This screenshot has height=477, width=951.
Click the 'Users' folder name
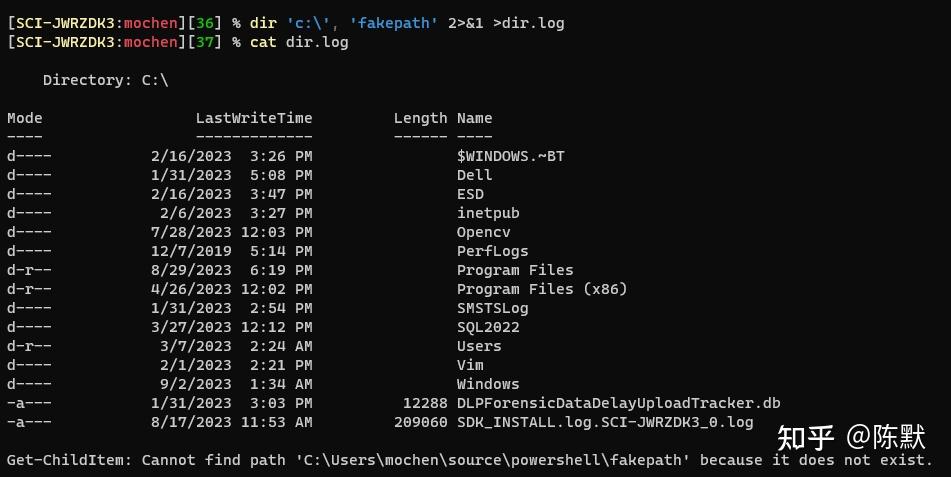pyautogui.click(x=479, y=346)
